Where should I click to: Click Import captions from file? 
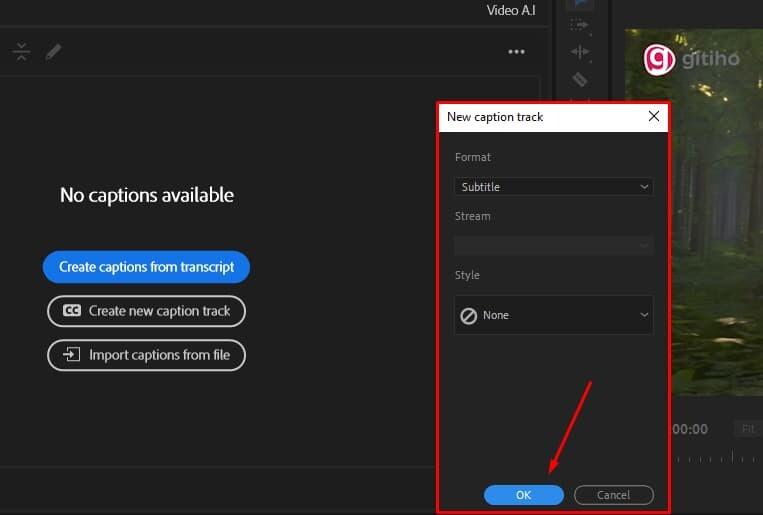(146, 355)
